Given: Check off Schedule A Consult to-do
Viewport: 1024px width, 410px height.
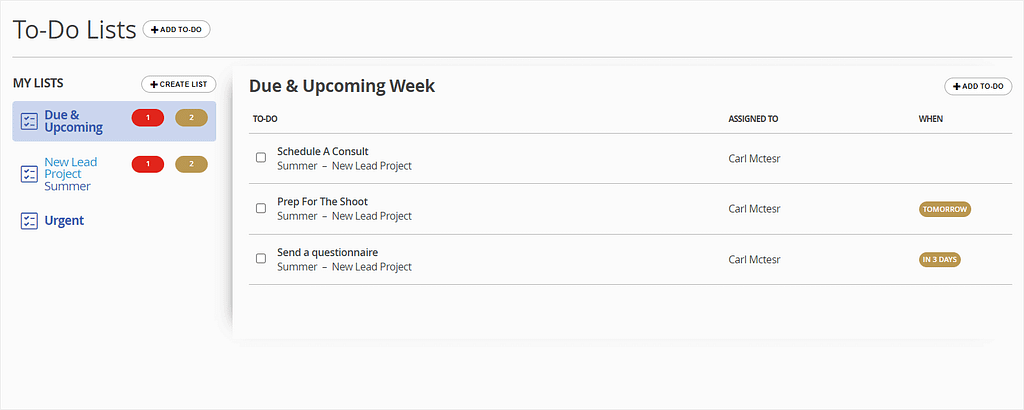Looking at the screenshot, I should [x=261, y=158].
